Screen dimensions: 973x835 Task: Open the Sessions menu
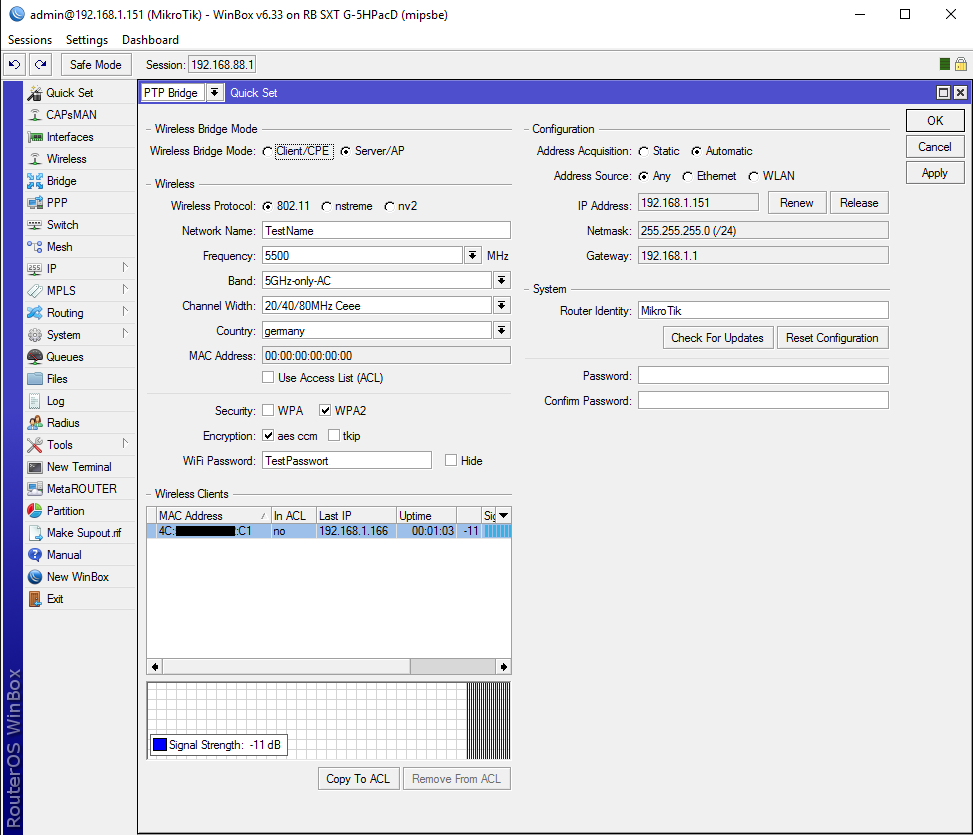[30, 40]
